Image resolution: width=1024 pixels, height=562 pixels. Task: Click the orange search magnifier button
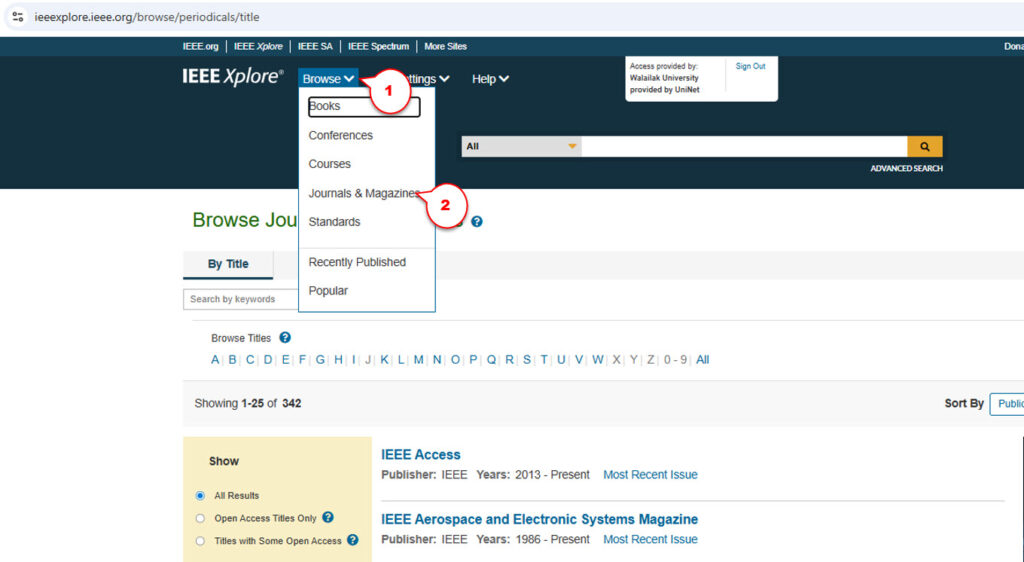click(925, 146)
